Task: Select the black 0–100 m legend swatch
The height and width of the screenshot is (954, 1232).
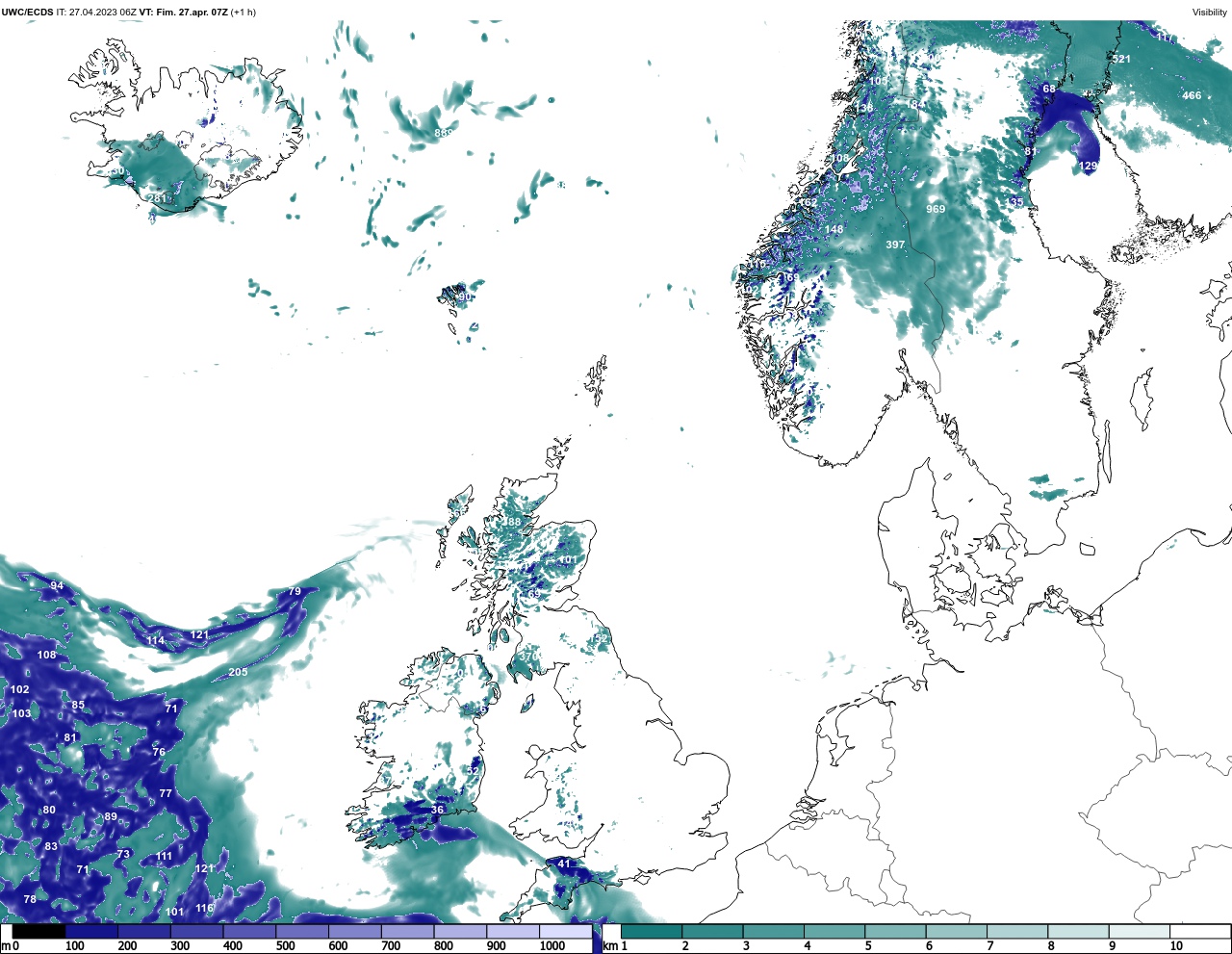Action: click(x=38, y=932)
